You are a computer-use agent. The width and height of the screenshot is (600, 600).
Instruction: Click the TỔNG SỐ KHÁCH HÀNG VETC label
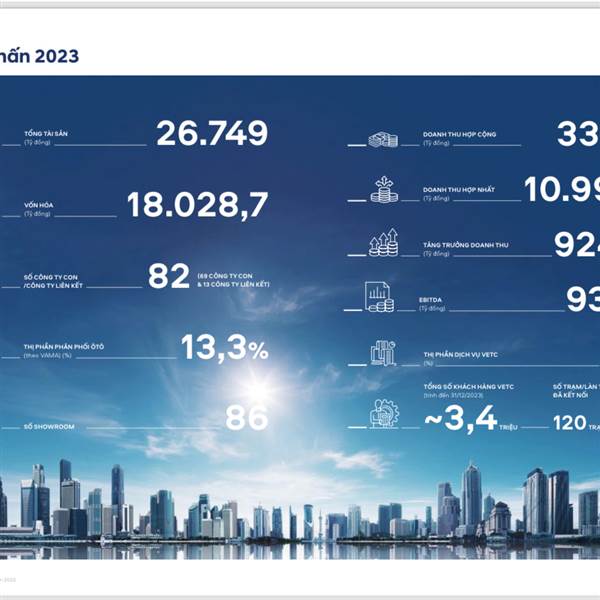469,386
